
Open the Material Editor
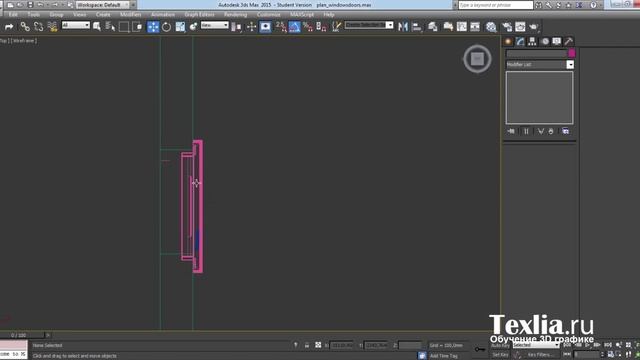(x=491, y=27)
